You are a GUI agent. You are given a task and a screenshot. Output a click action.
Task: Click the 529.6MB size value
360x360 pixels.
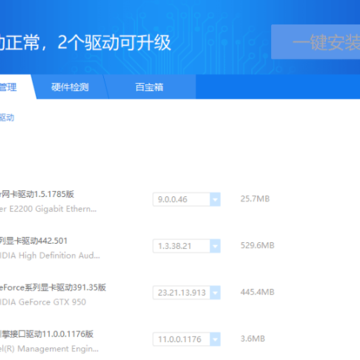pyautogui.click(x=257, y=246)
